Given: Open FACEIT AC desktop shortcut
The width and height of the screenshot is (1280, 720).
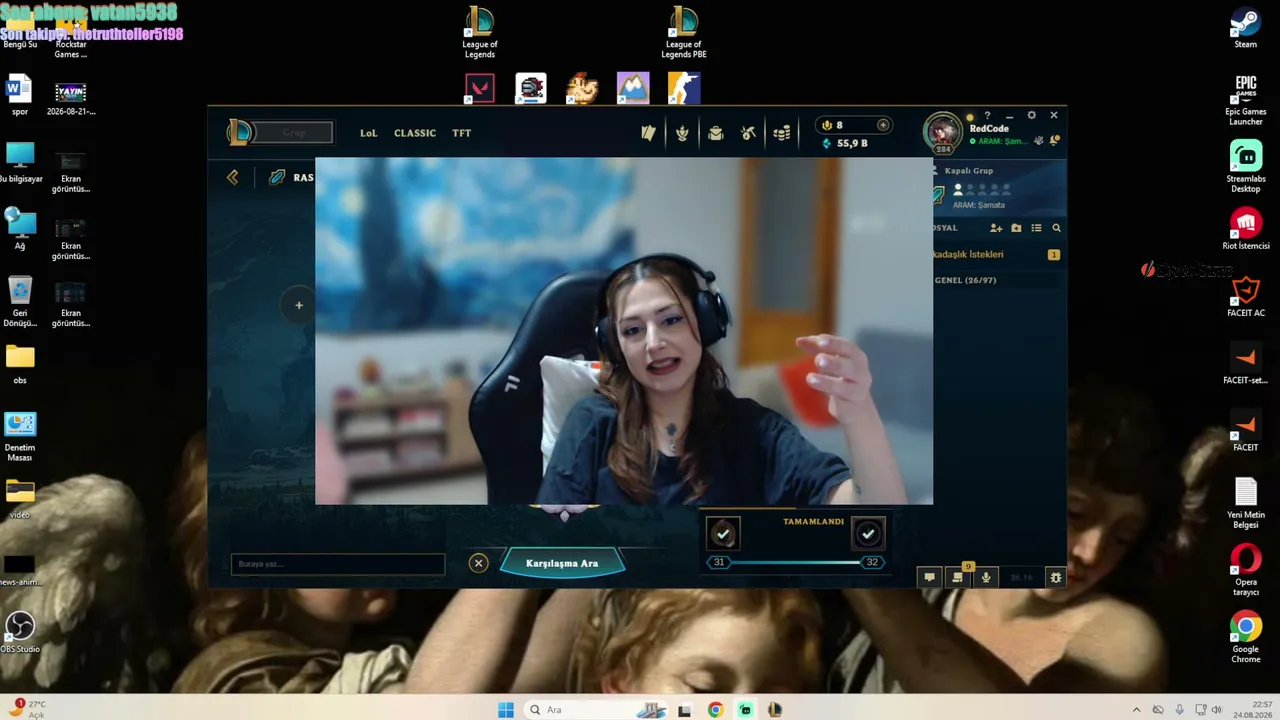Looking at the screenshot, I should point(1245,296).
